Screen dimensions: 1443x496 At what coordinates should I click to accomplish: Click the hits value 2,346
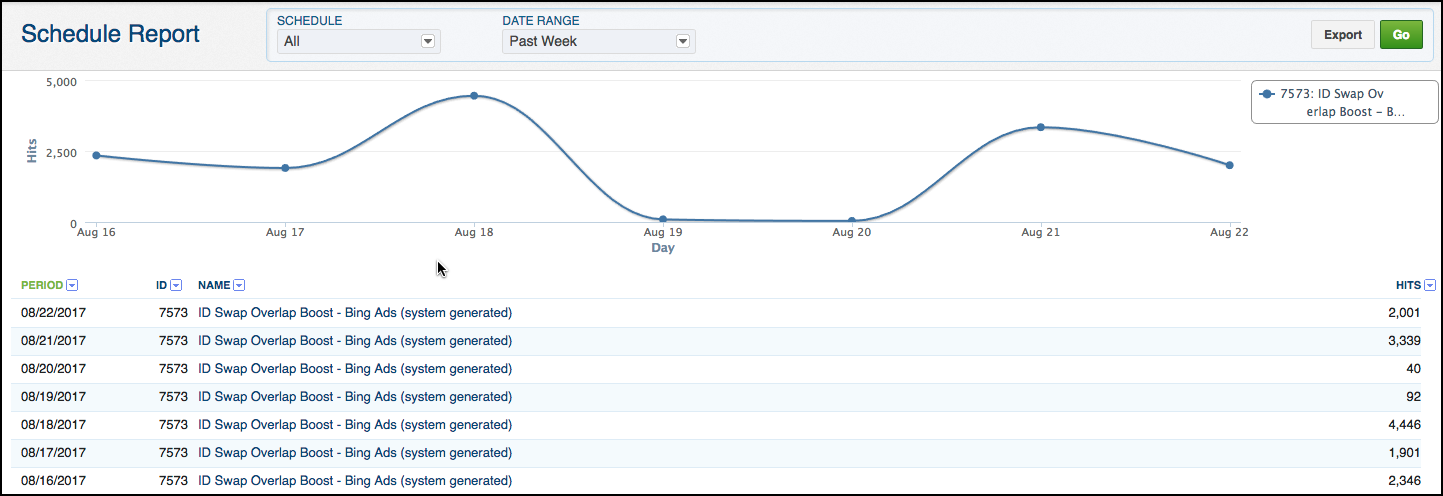point(1403,481)
